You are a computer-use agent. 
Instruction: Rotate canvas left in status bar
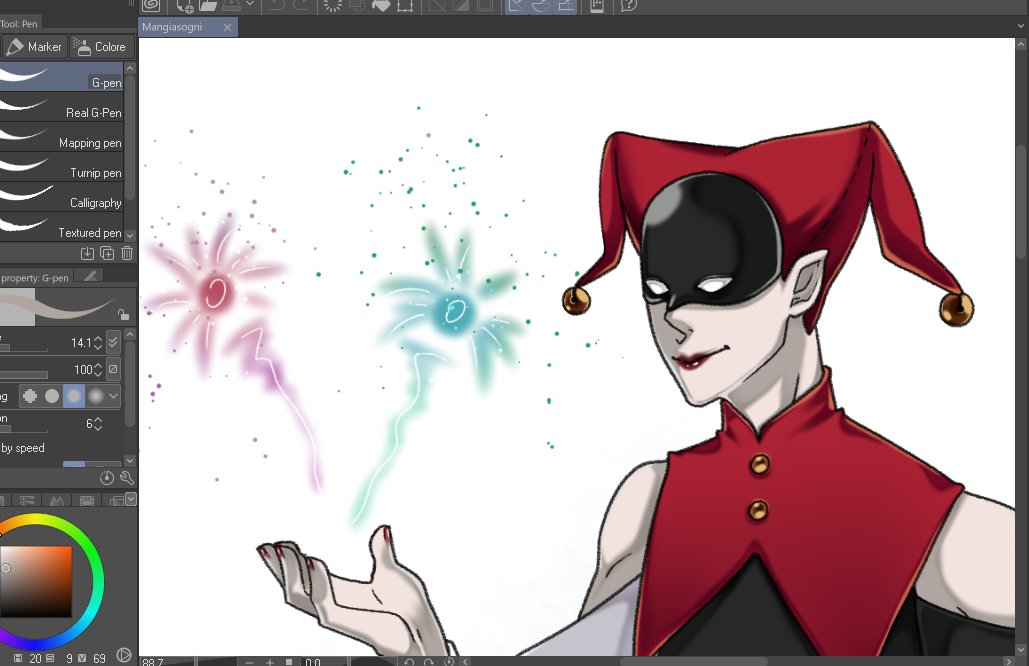click(x=408, y=661)
